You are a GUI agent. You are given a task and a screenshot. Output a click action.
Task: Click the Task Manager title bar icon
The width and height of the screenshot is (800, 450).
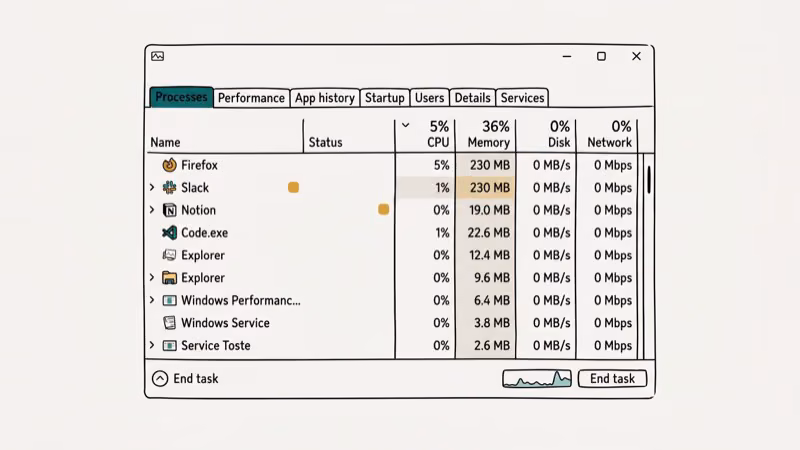(x=158, y=56)
